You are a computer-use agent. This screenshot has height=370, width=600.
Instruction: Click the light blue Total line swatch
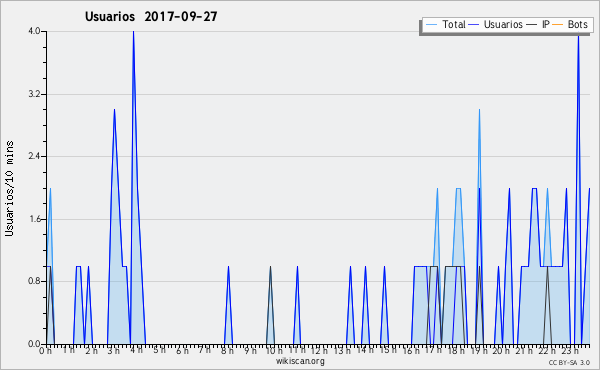pos(431,25)
